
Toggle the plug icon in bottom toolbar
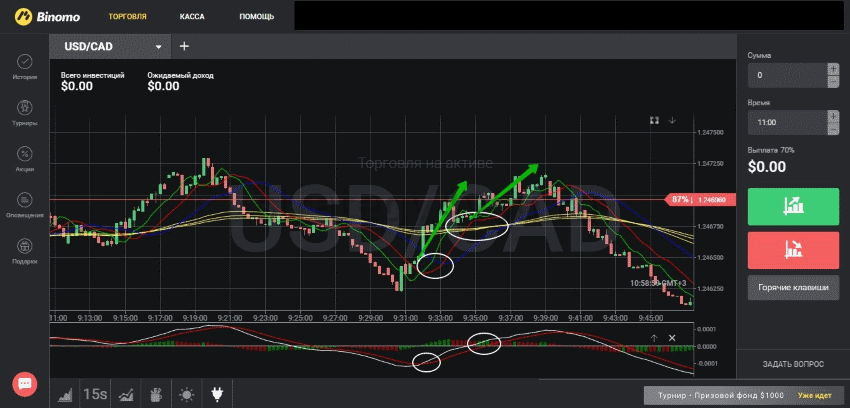[217, 394]
